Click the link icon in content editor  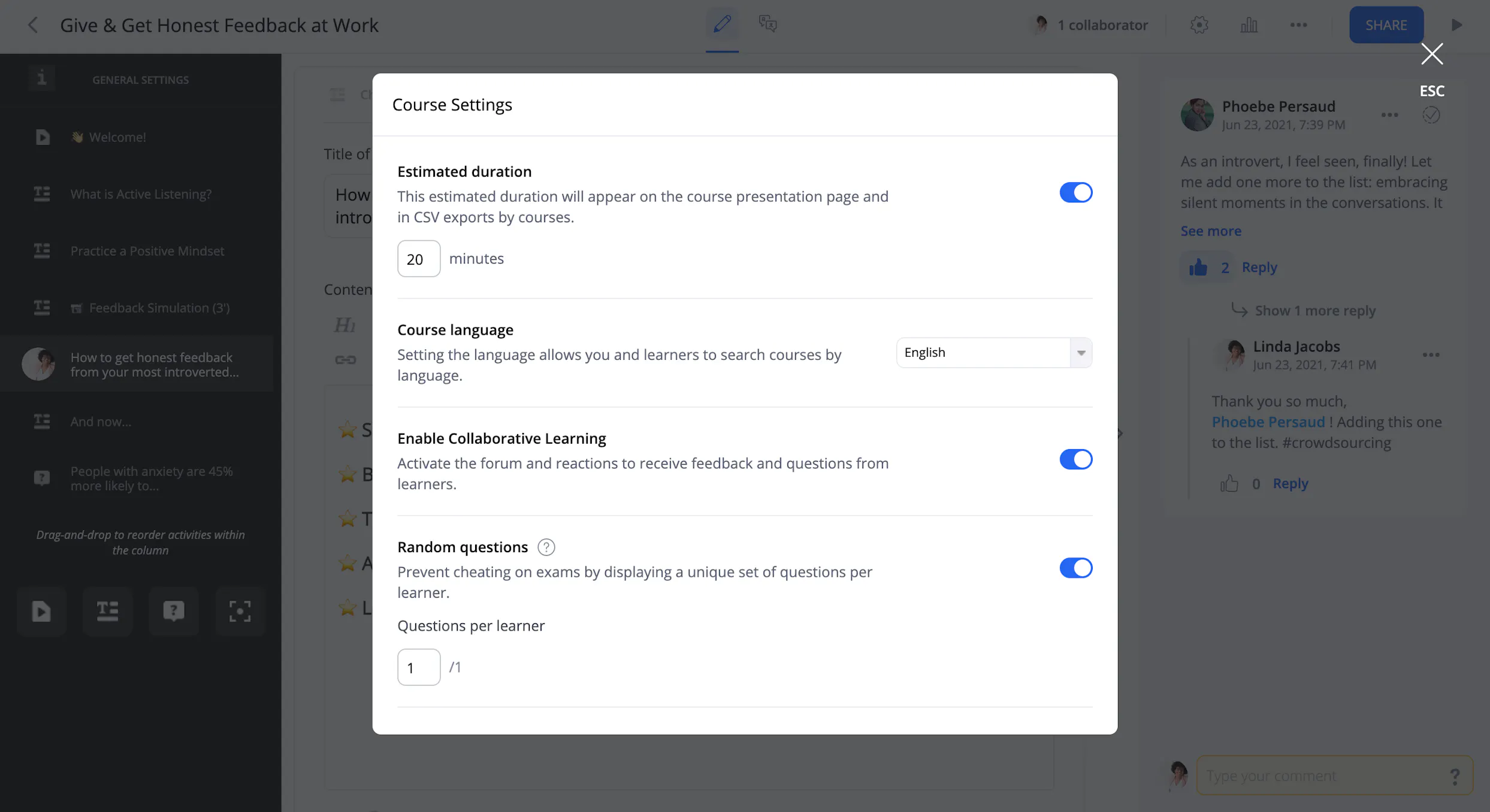tap(345, 360)
